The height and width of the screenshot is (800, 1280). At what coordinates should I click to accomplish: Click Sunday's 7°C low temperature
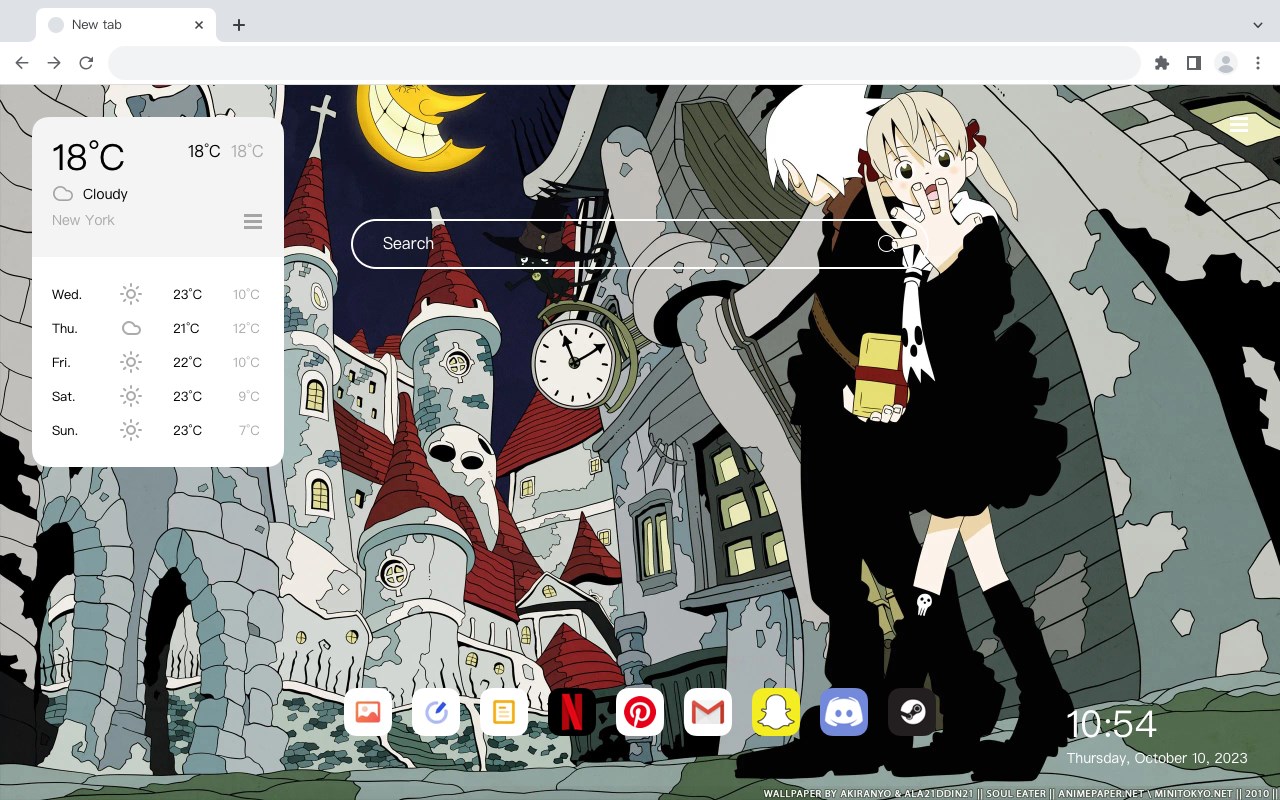249,430
